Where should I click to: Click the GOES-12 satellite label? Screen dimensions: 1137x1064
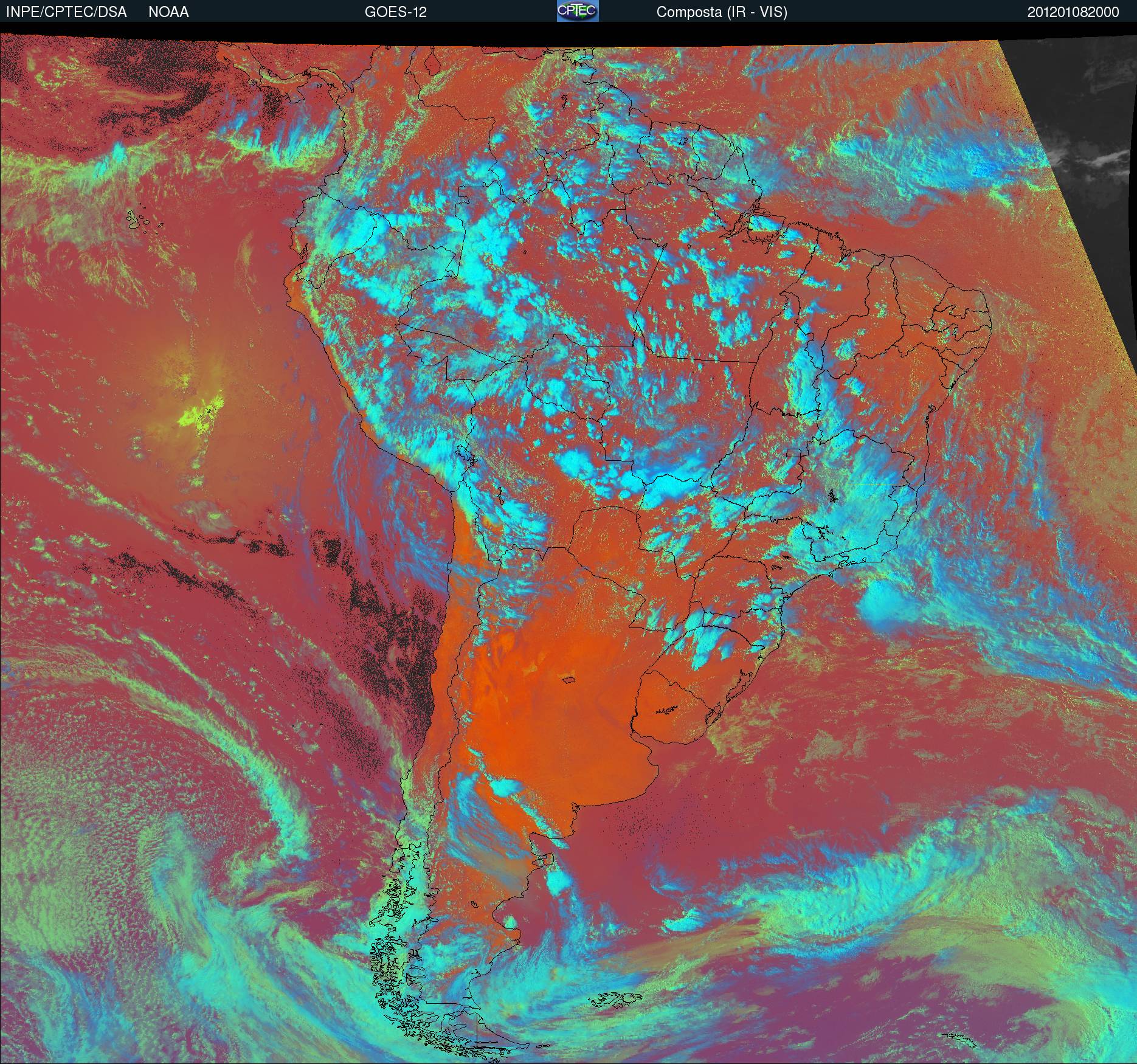[396, 12]
